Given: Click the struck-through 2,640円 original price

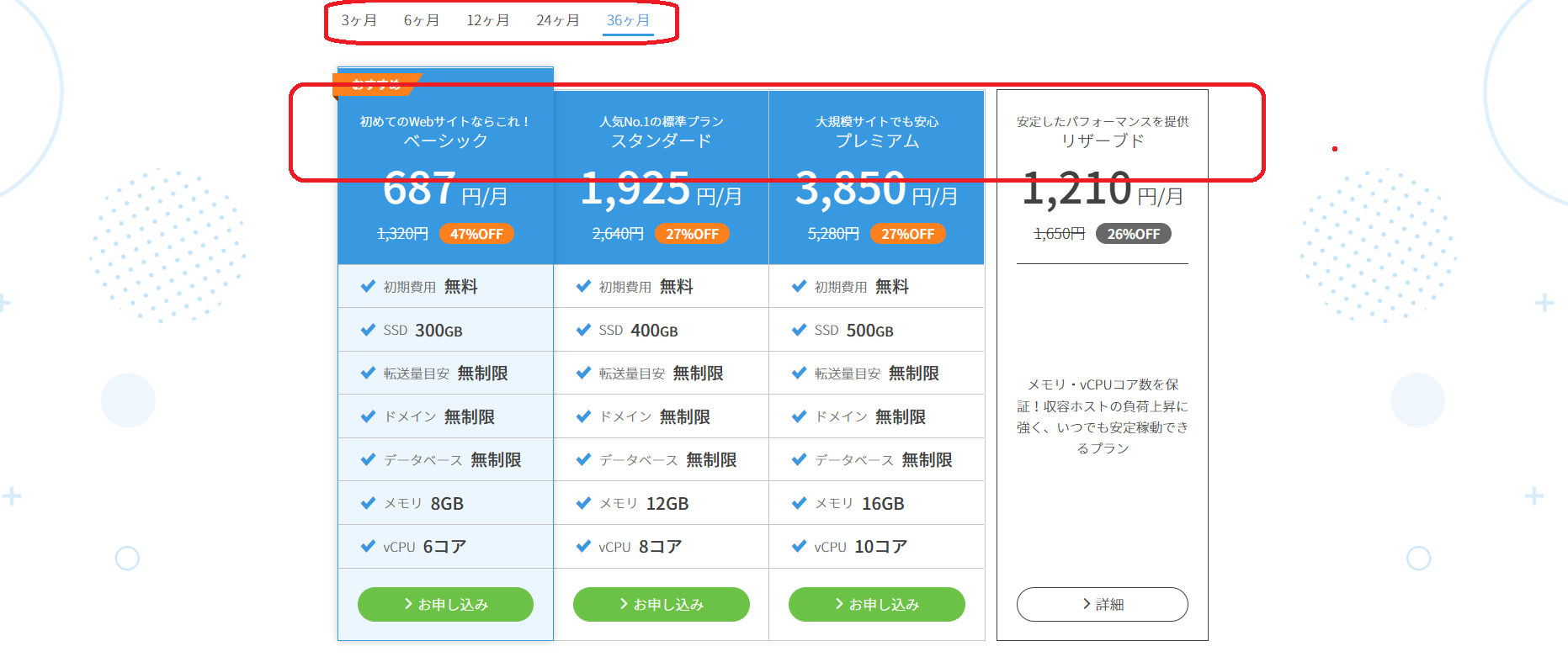Looking at the screenshot, I should (618, 234).
